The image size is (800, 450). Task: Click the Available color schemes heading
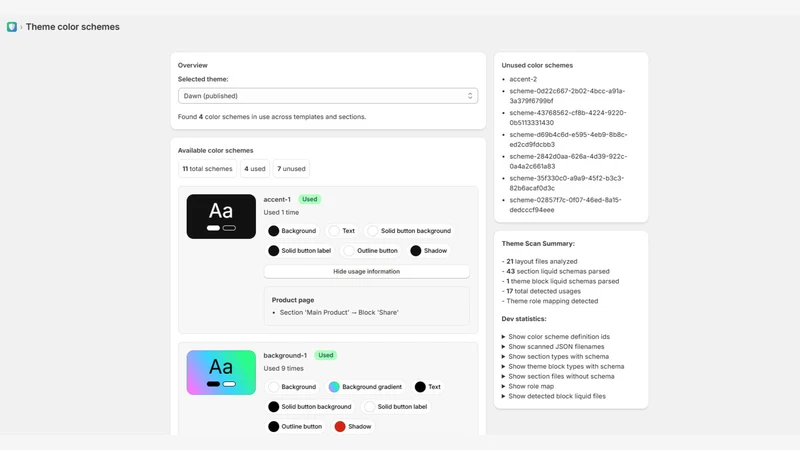tap(216, 151)
